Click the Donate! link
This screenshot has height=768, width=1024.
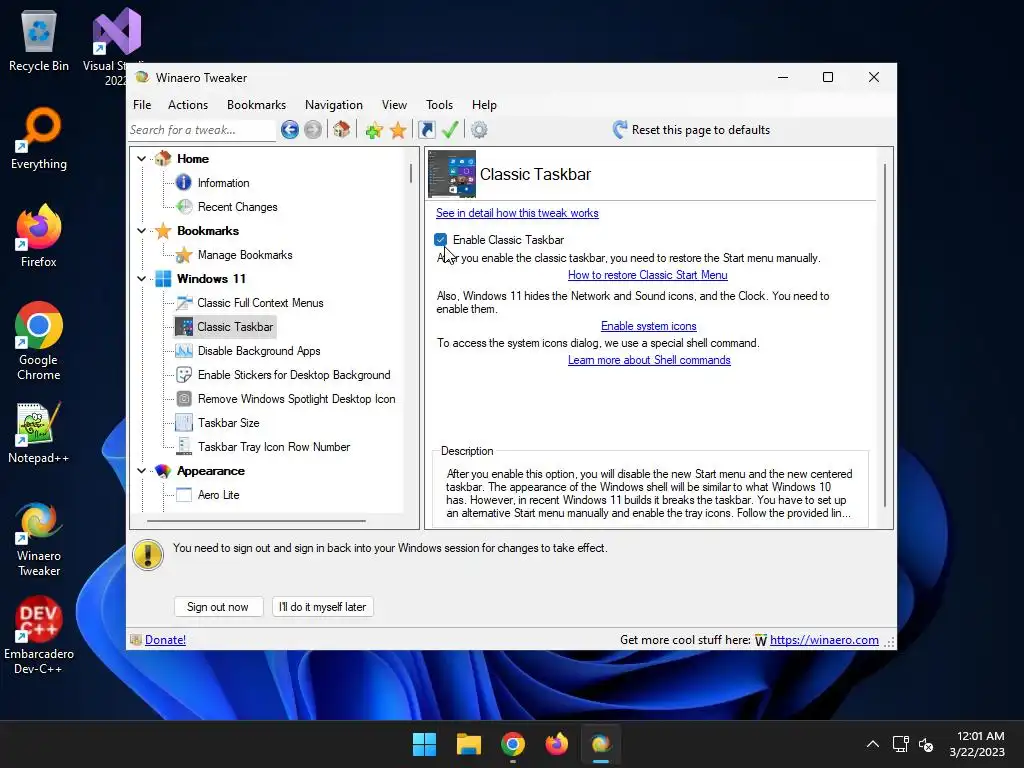click(x=165, y=640)
